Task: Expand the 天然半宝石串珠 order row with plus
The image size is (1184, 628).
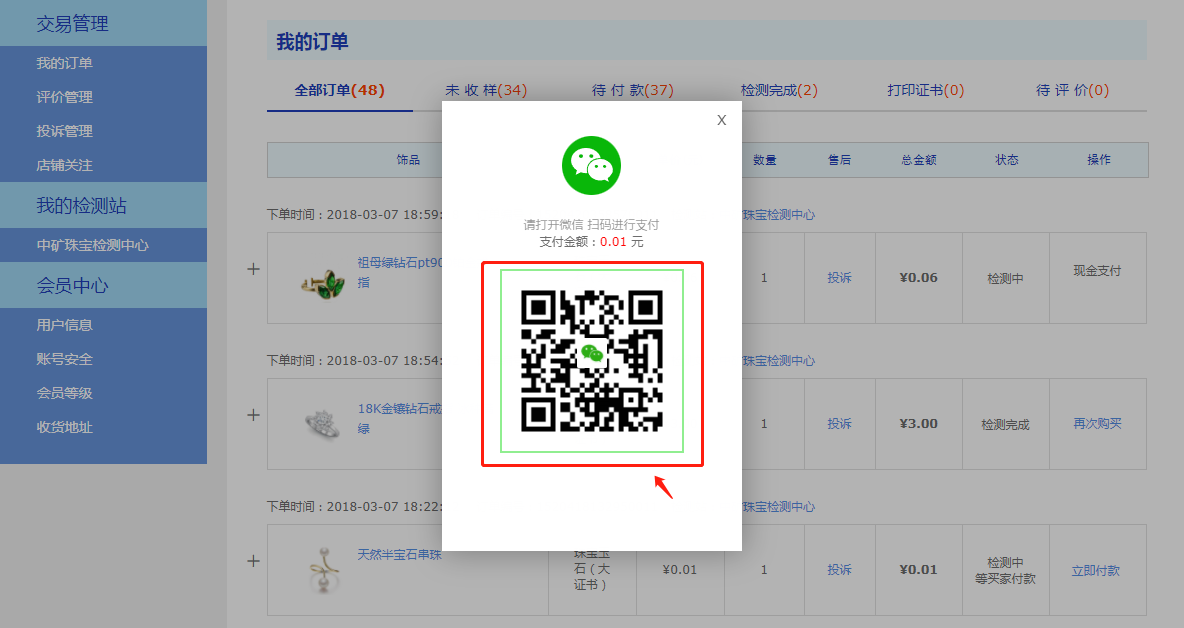Action: 254,561
